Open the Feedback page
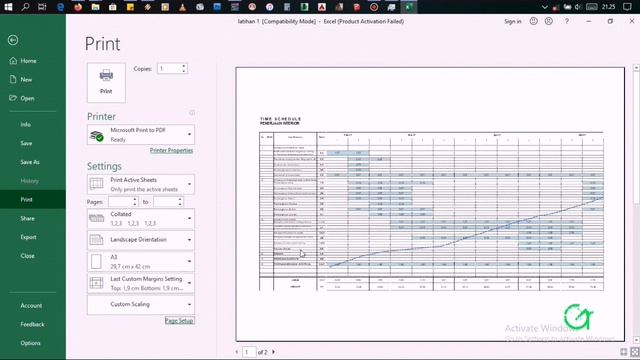This screenshot has height=360, width=640. coord(33,324)
